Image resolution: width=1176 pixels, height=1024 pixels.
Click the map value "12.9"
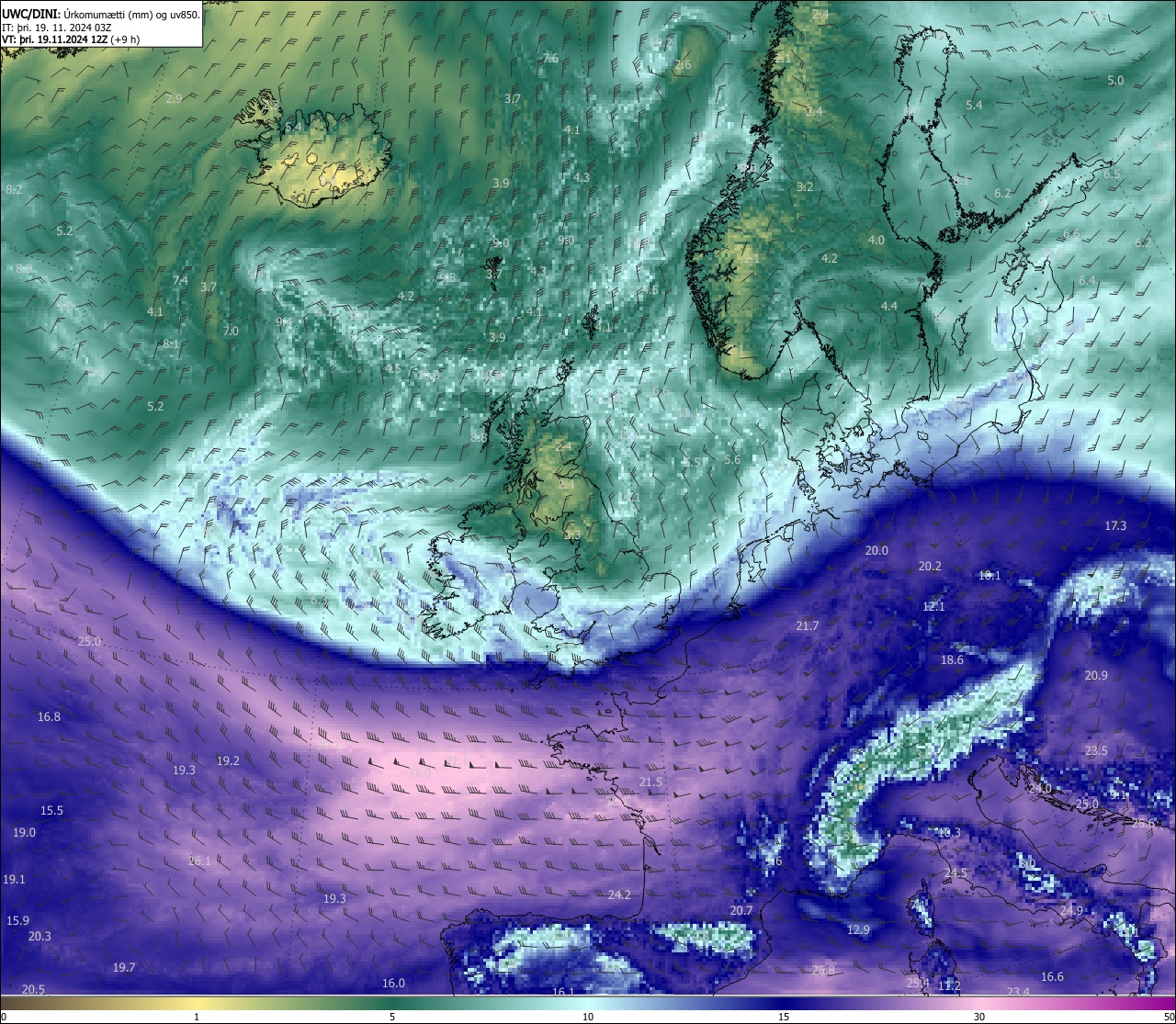(858, 929)
